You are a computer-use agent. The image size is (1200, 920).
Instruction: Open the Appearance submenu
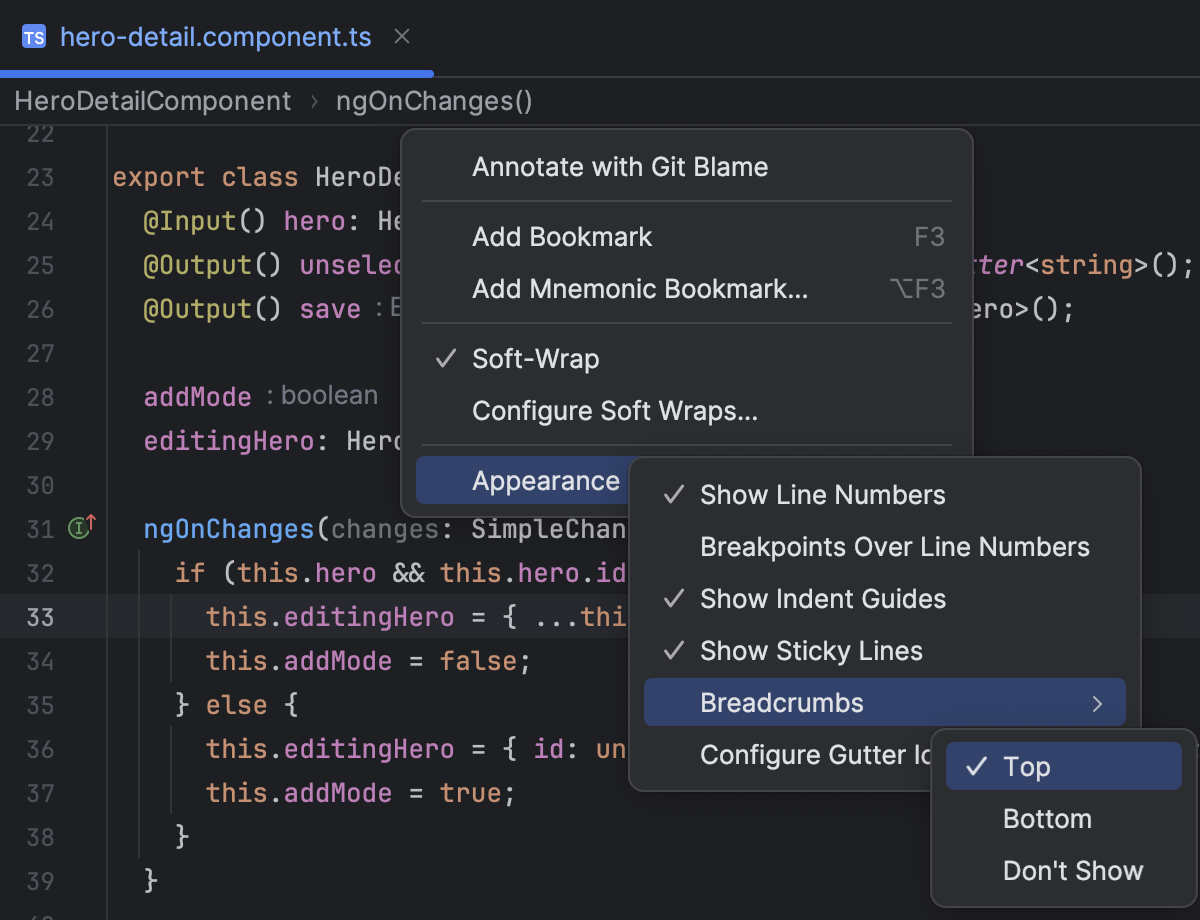click(546, 481)
